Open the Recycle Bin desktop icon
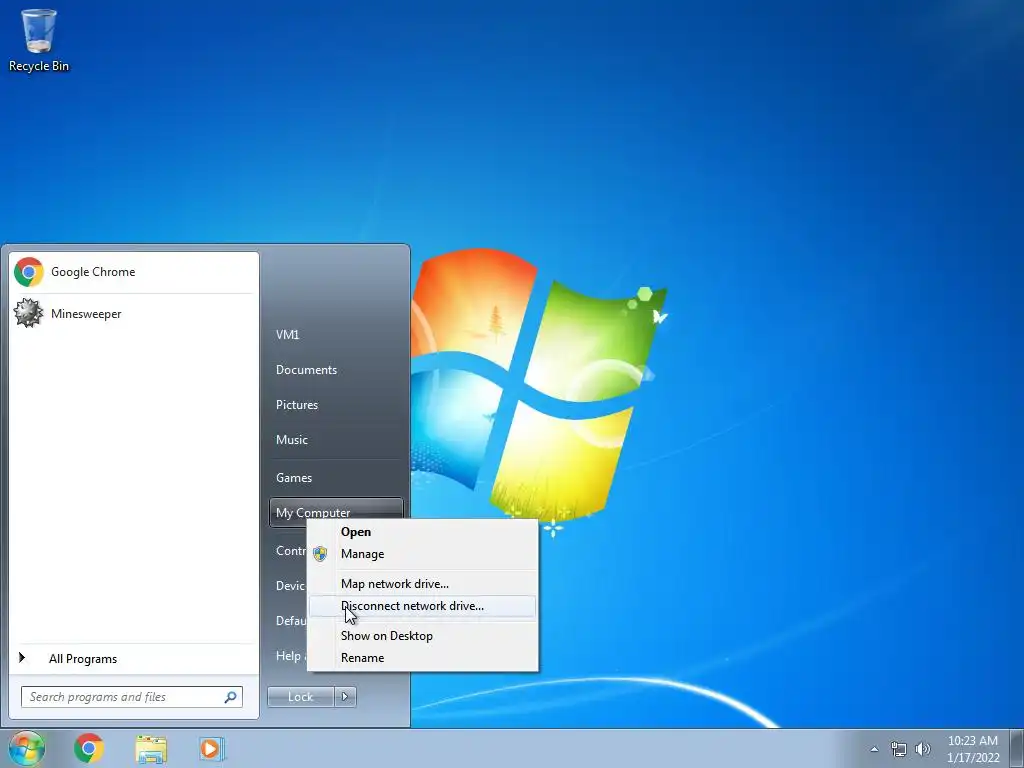This screenshot has width=1024, height=768. pyautogui.click(x=39, y=39)
